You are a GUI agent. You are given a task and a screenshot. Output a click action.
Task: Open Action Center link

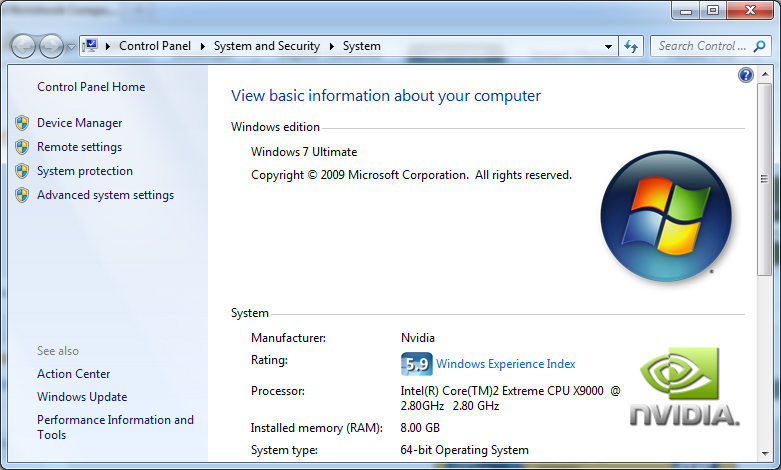pyautogui.click(x=74, y=373)
